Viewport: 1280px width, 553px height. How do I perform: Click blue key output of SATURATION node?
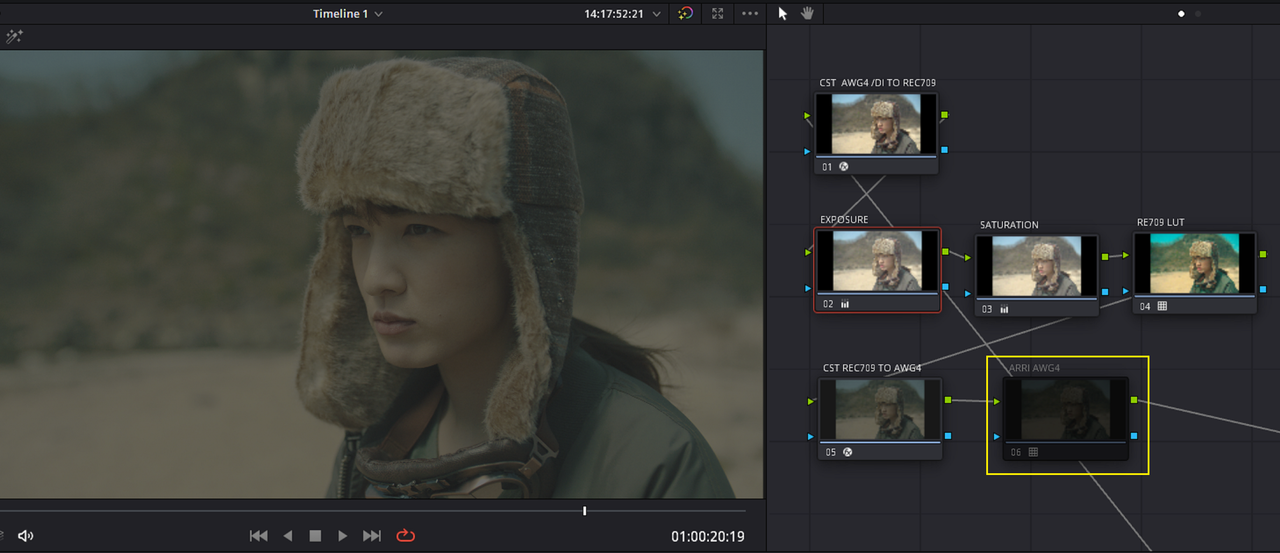tap(1104, 292)
